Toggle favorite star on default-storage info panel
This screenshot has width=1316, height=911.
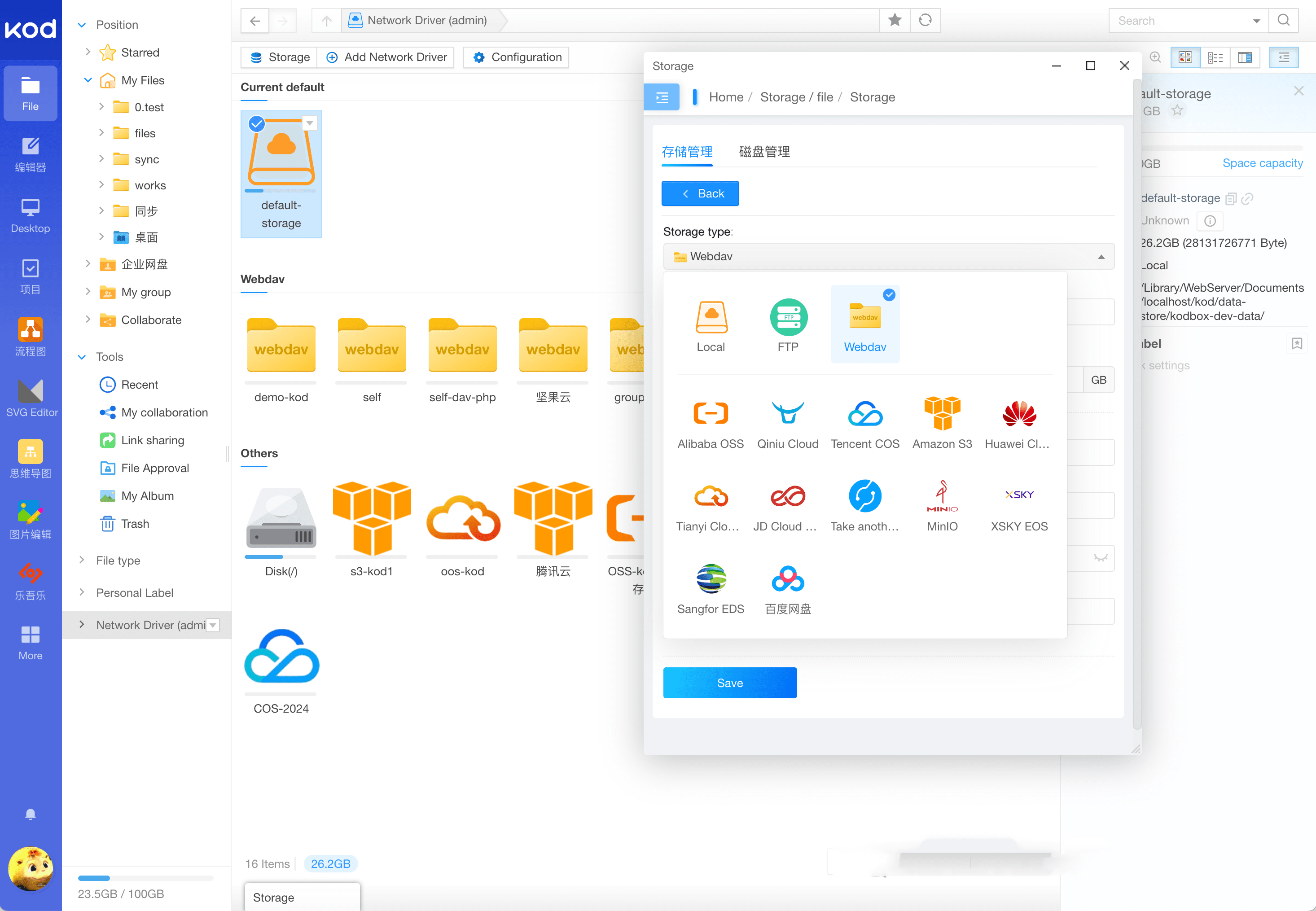click(x=1177, y=110)
